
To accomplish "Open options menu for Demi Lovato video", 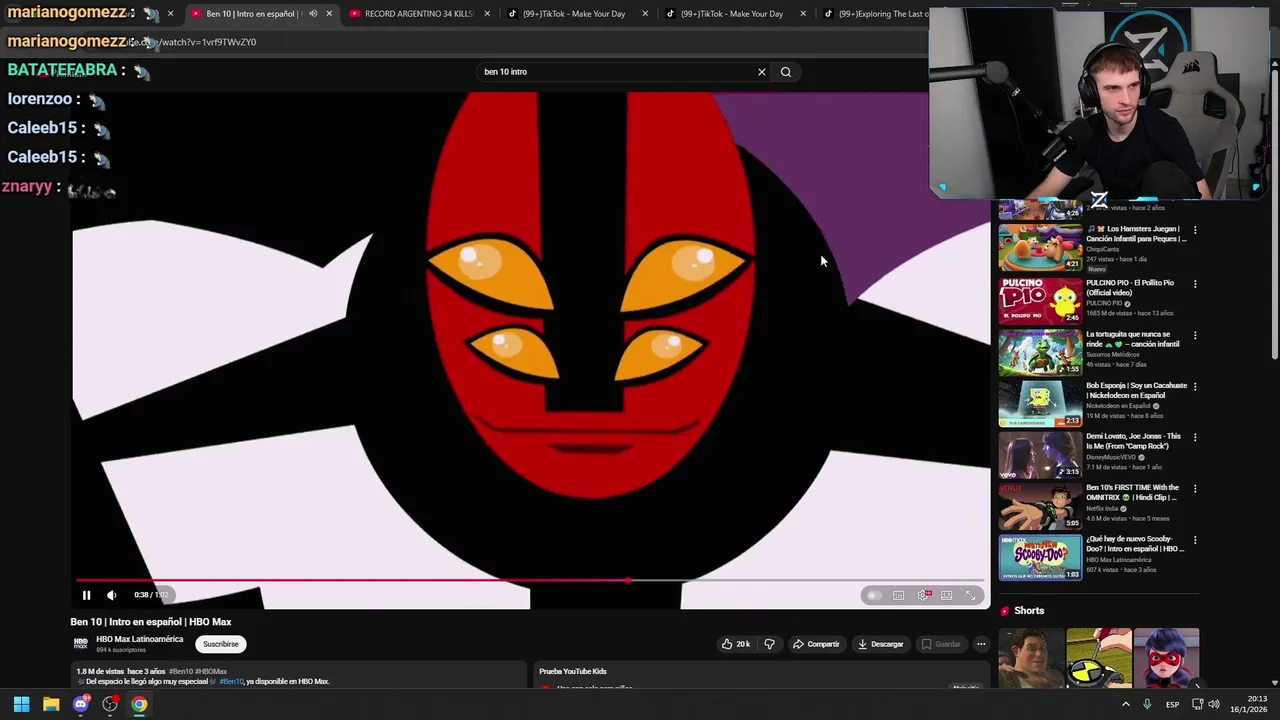I will [1195, 438].
